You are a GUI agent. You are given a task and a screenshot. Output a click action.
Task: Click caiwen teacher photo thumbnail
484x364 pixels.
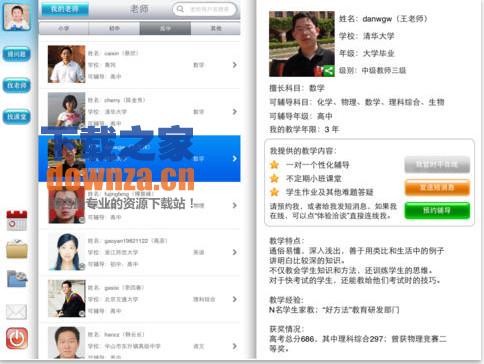point(66,64)
